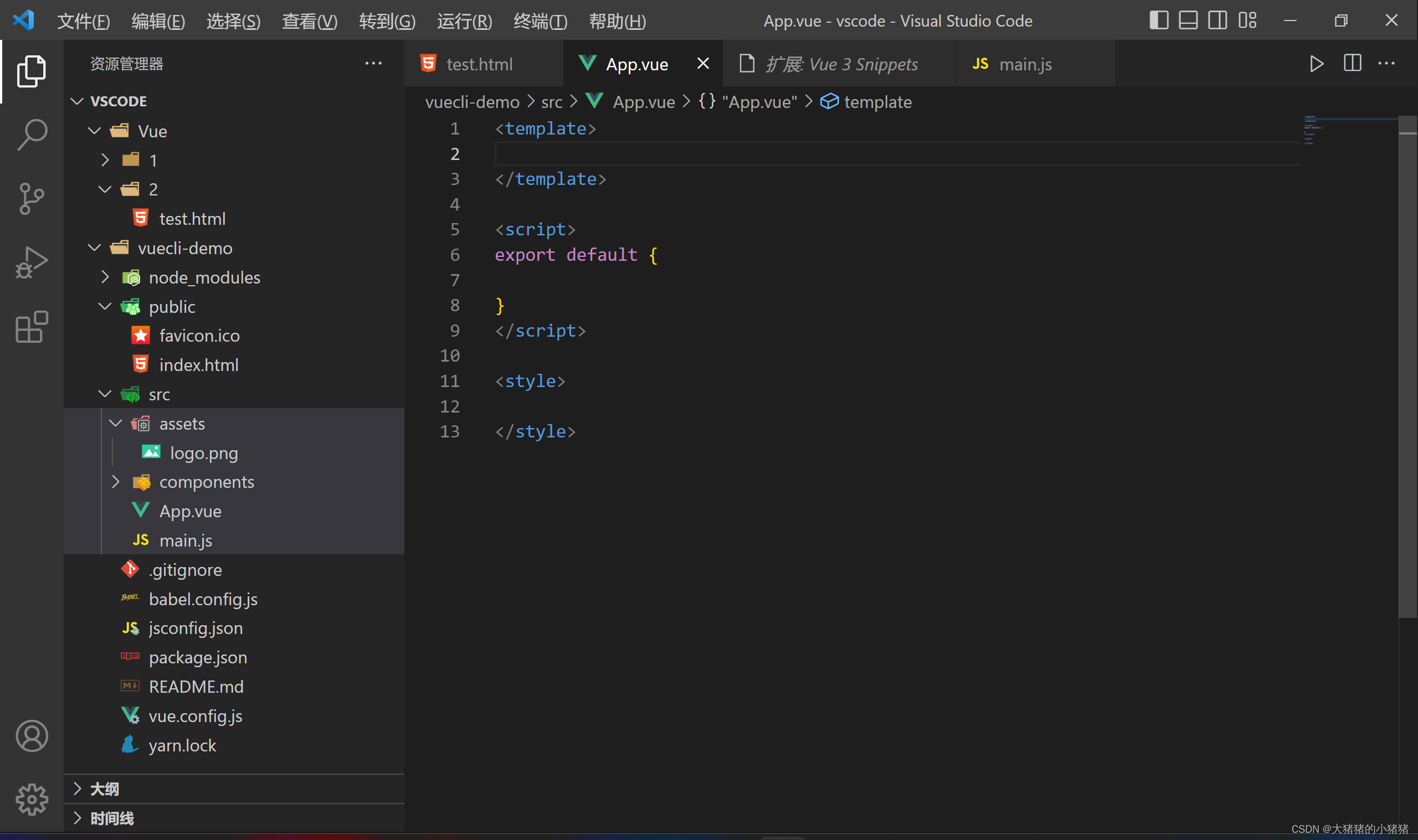Open the 帮助(H) menu
The image size is (1418, 840).
[x=618, y=21]
